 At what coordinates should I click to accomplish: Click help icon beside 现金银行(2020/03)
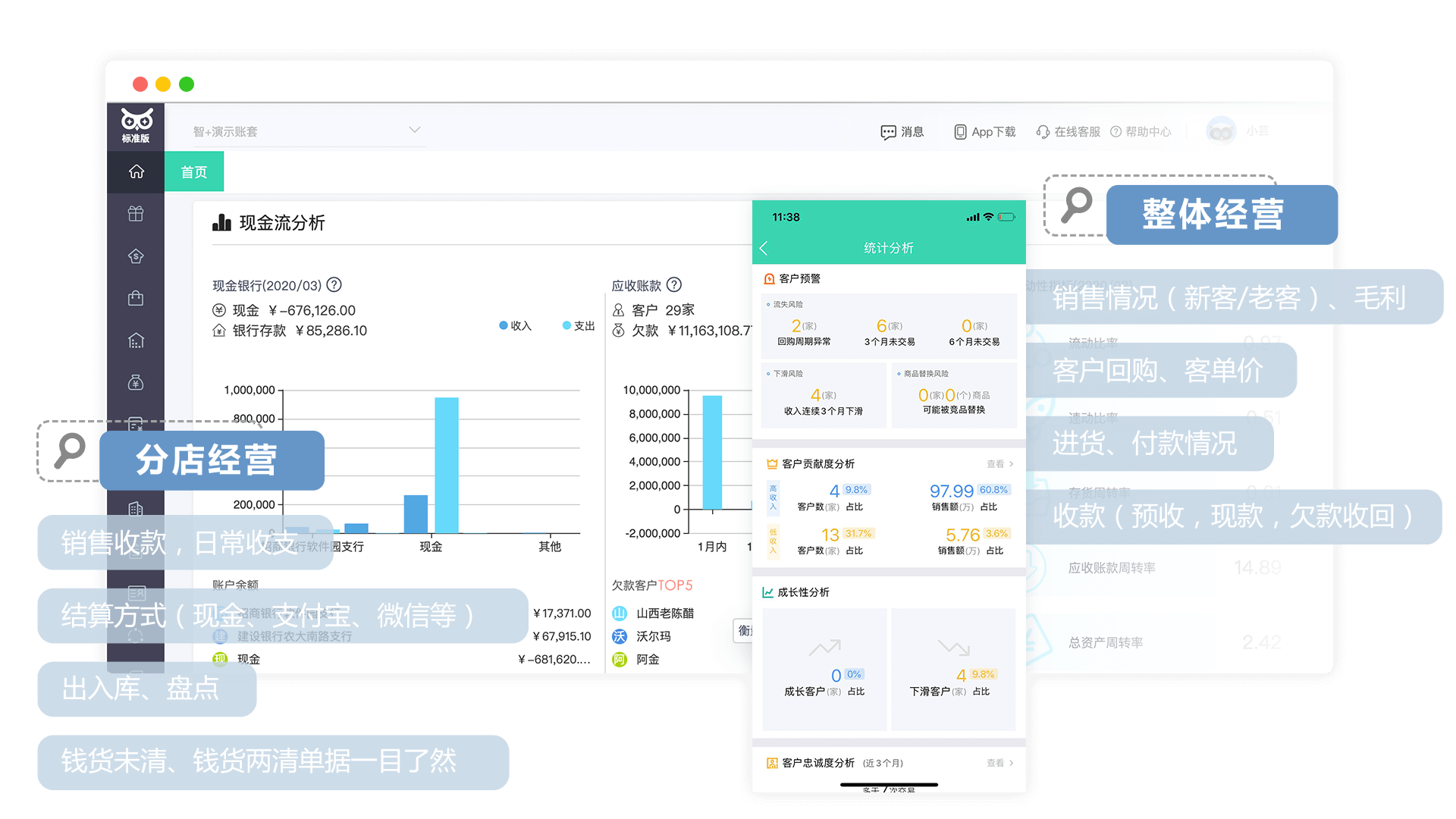334,285
